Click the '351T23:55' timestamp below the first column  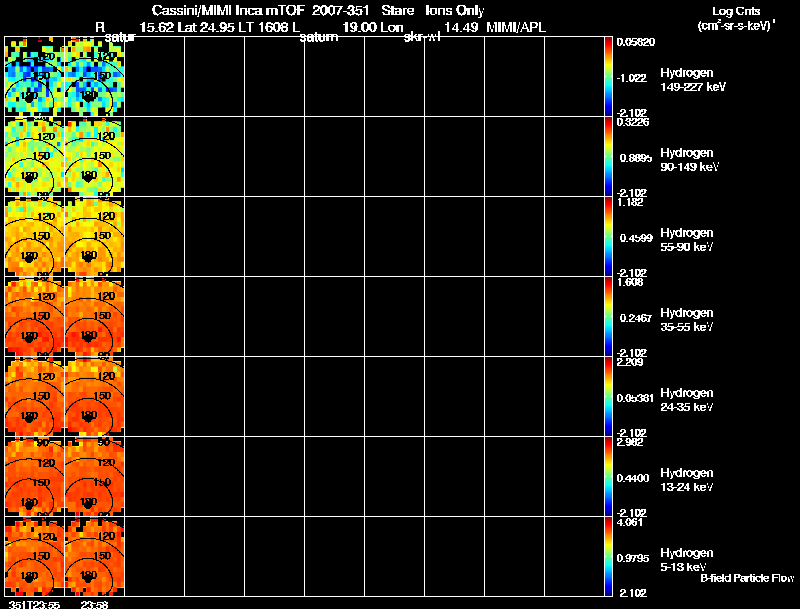[x=34, y=604]
